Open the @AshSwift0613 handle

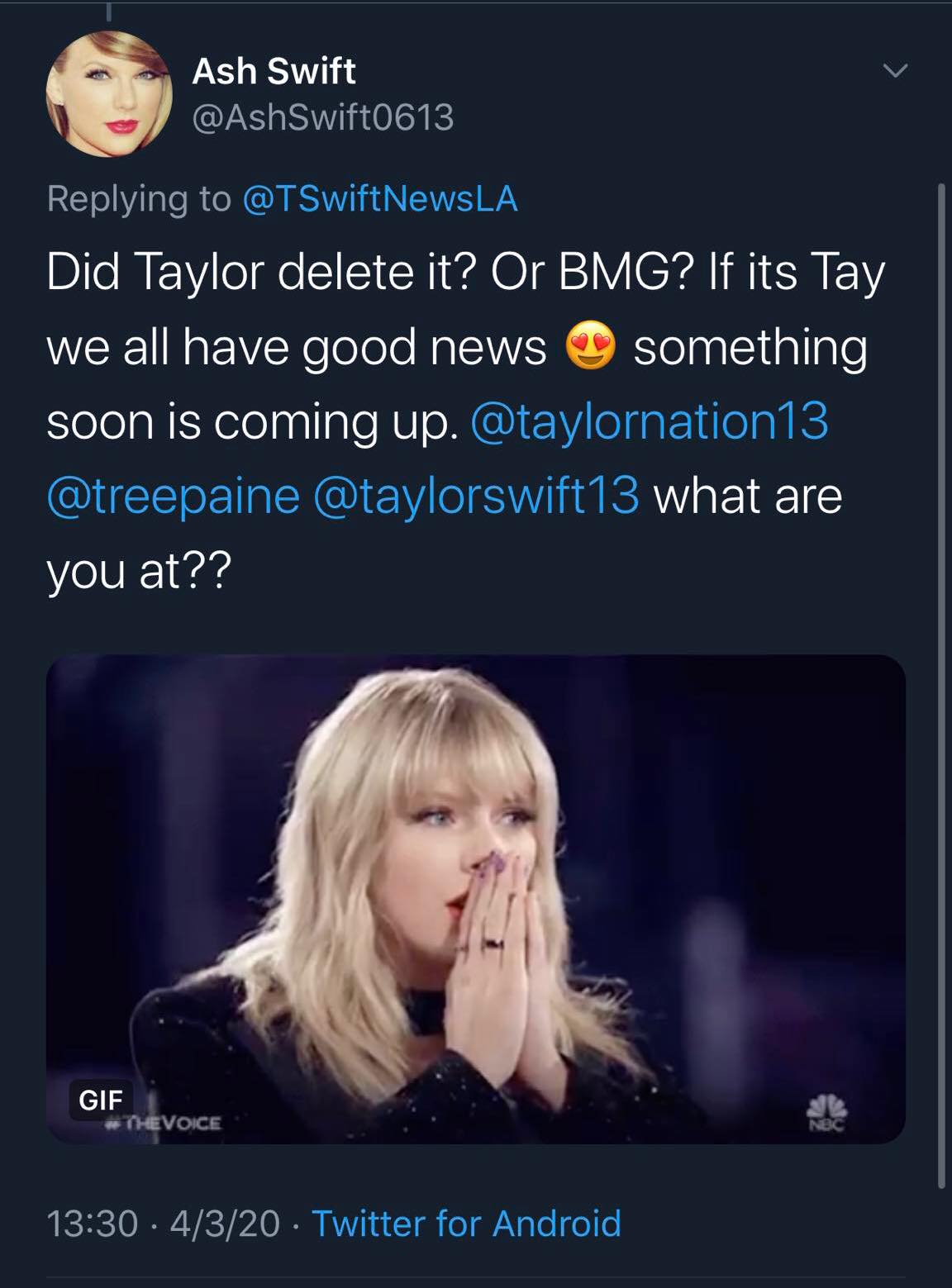[x=323, y=116]
